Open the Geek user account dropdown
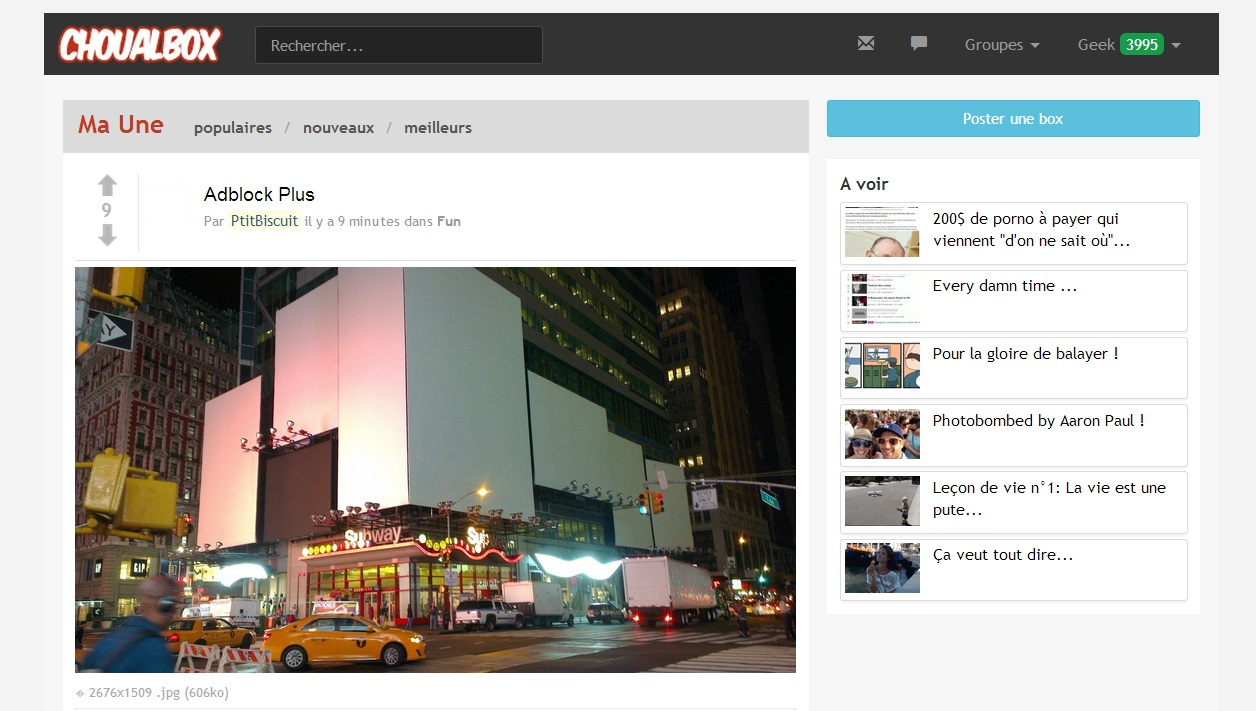This screenshot has height=711, width=1256. pos(1096,45)
